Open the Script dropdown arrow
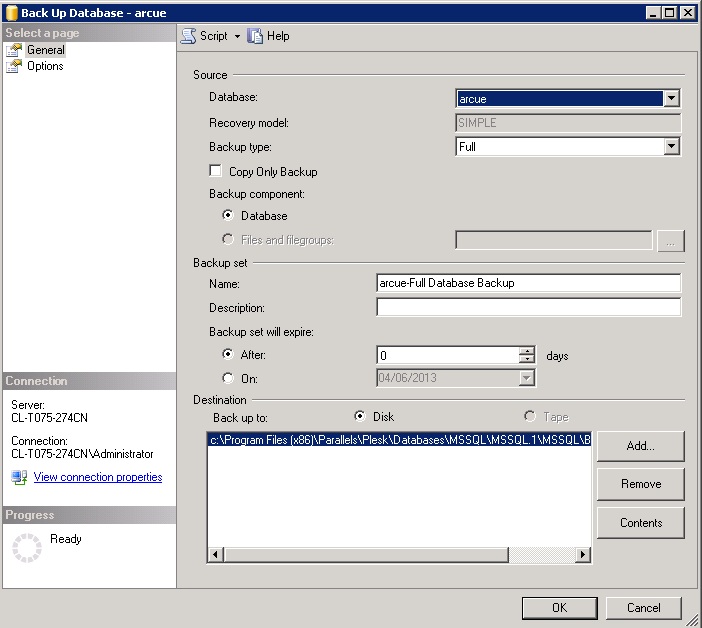The width and height of the screenshot is (702, 628). tap(237, 36)
